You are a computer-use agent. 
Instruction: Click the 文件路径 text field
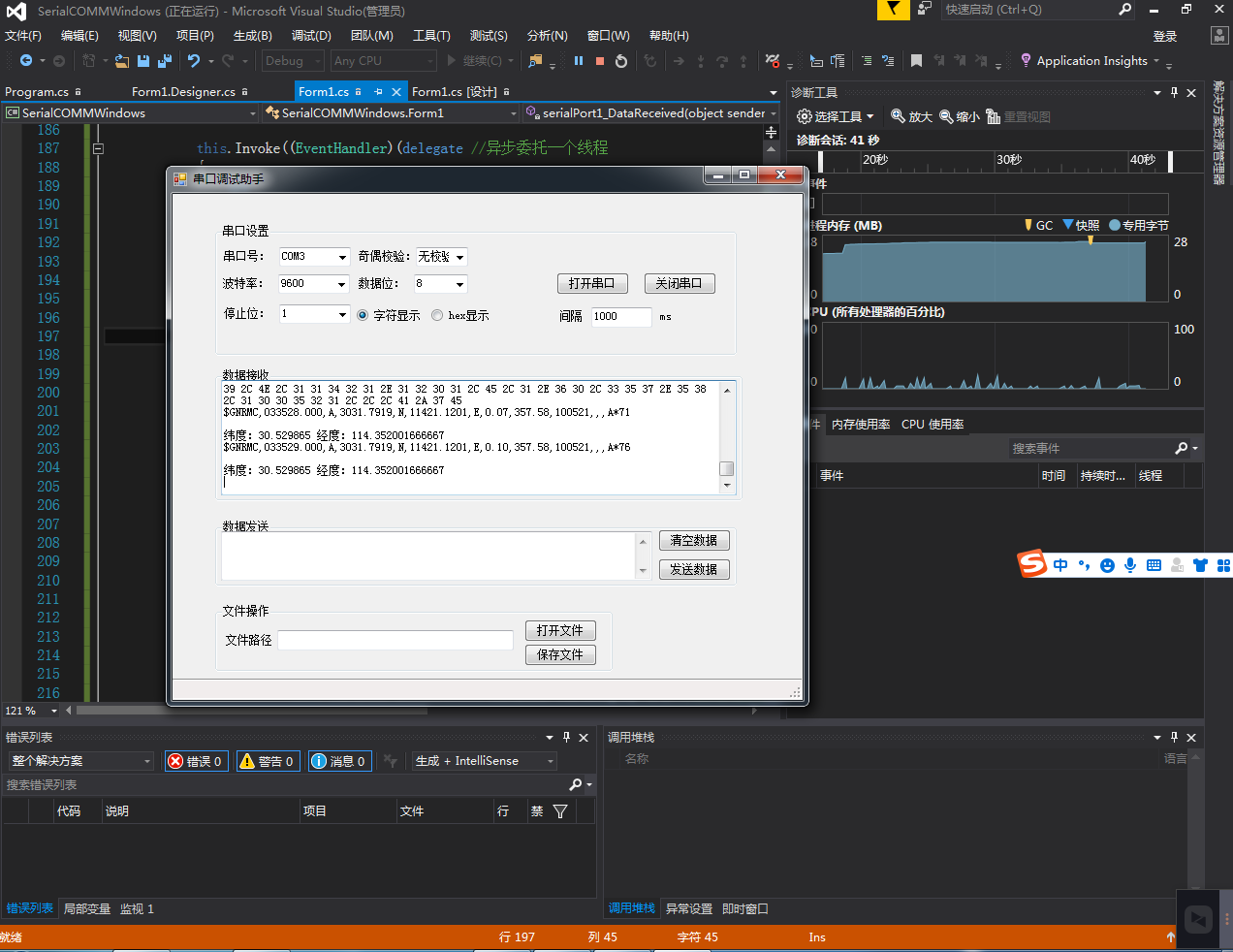coord(395,640)
